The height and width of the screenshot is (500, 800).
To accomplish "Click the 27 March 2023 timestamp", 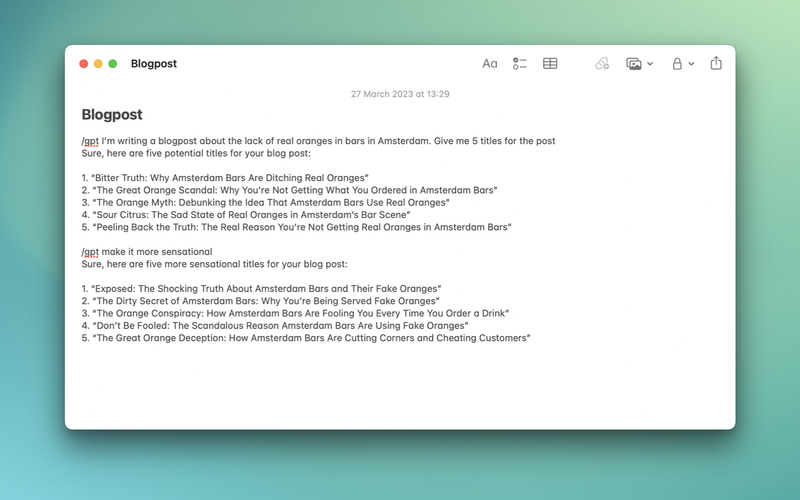I will [400, 94].
